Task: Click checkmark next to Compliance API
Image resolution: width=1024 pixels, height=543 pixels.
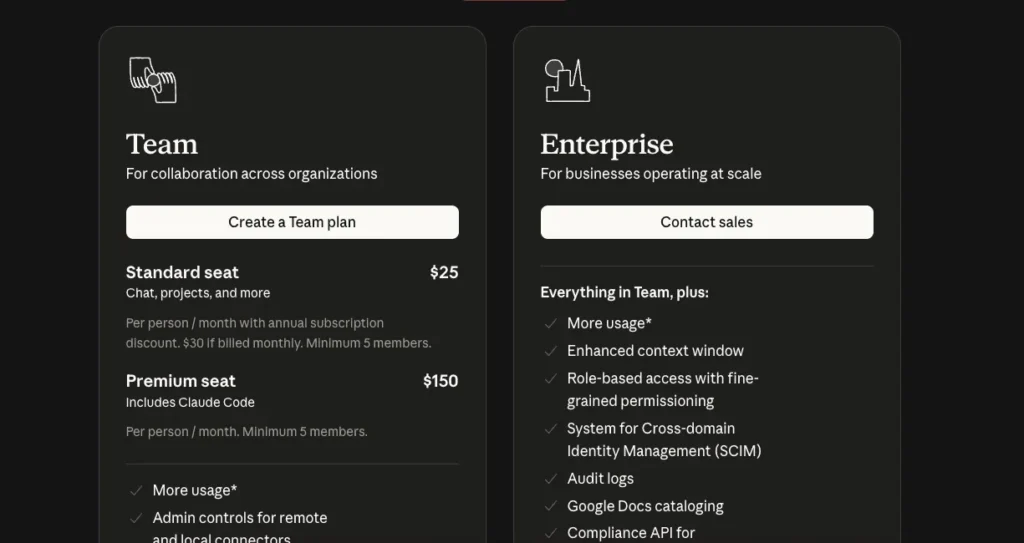Action: click(550, 533)
